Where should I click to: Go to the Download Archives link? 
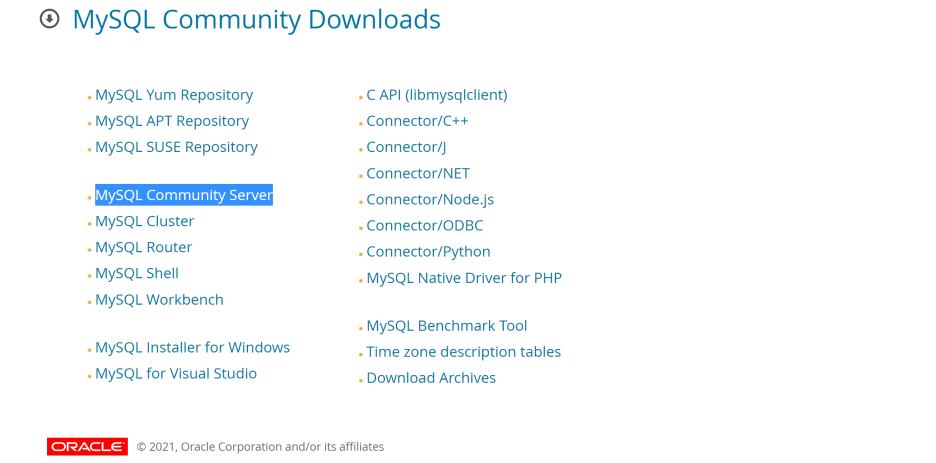click(431, 378)
